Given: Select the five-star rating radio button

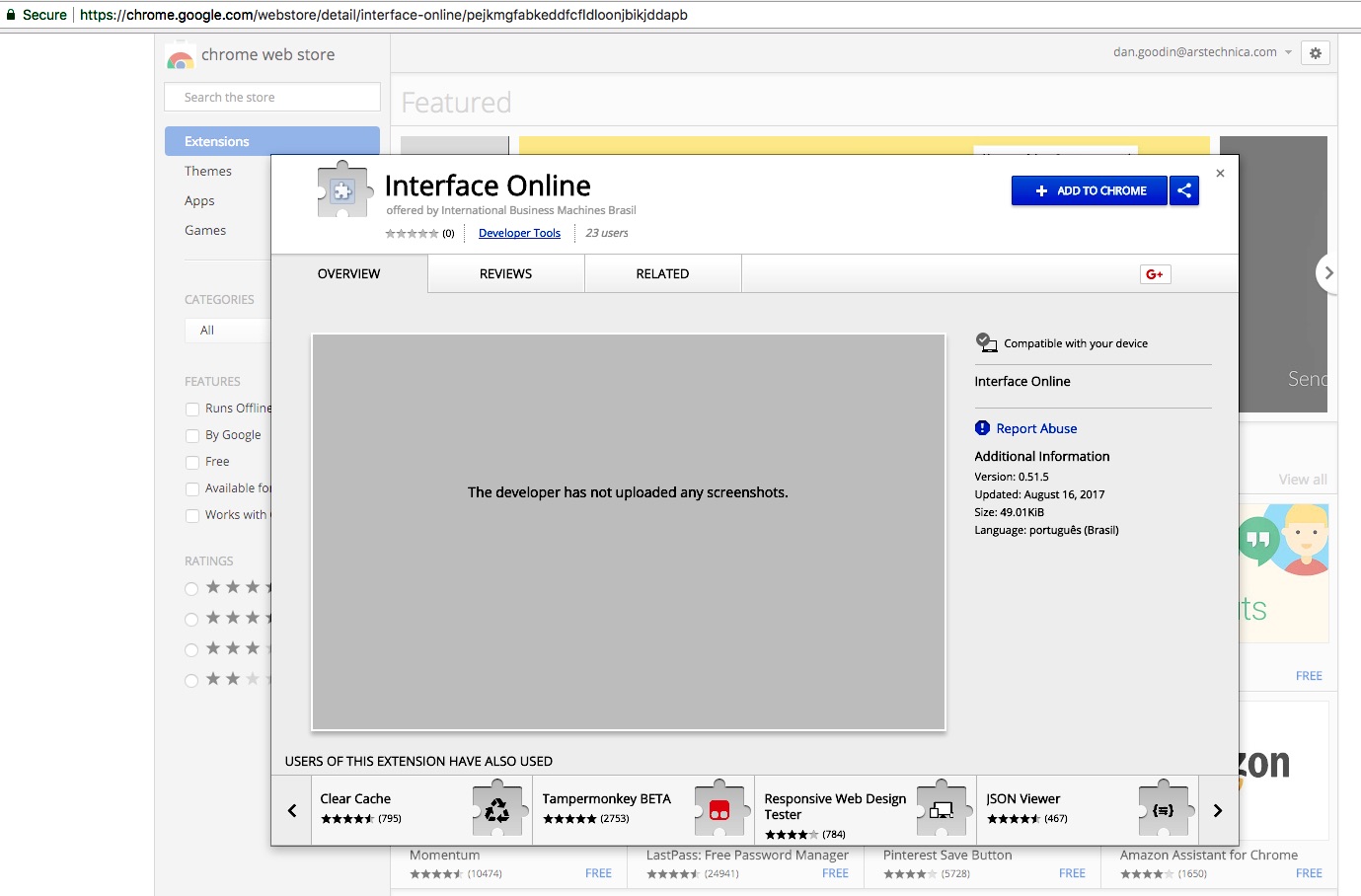Looking at the screenshot, I should pos(191,589).
